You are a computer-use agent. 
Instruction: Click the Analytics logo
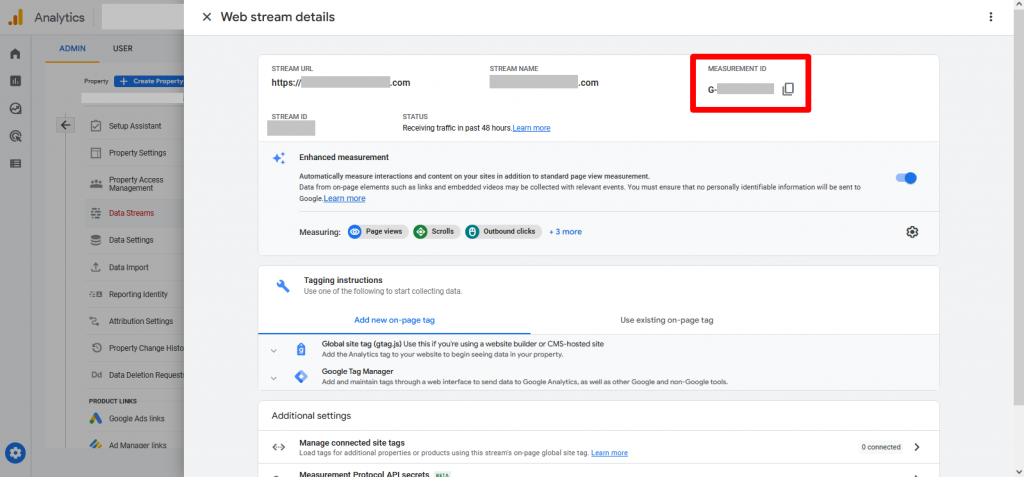[16, 17]
